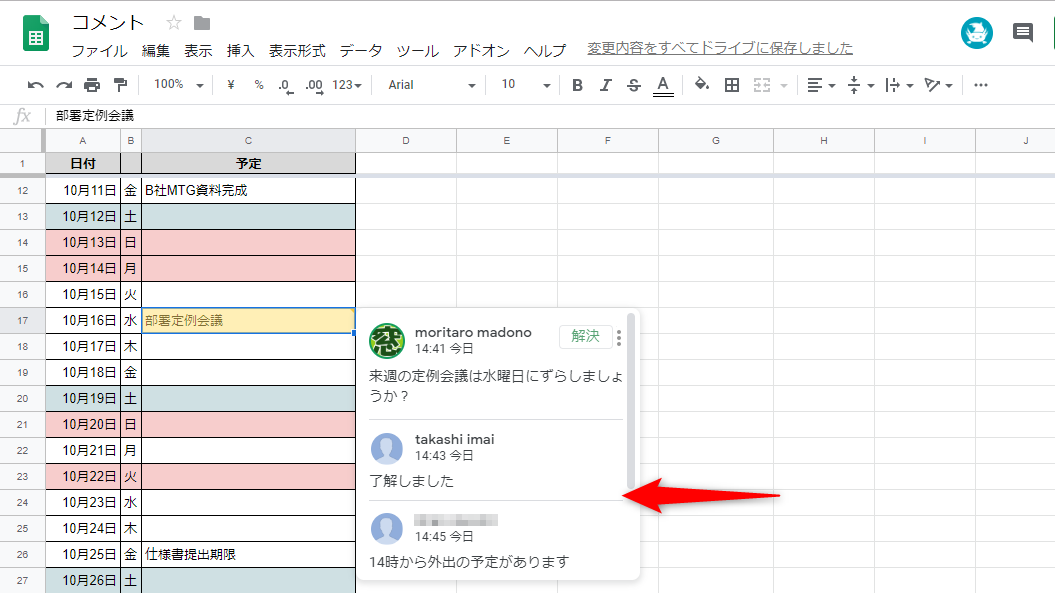Open the Arial font dropdown
Image resolution: width=1055 pixels, height=593 pixels.
(x=430, y=85)
